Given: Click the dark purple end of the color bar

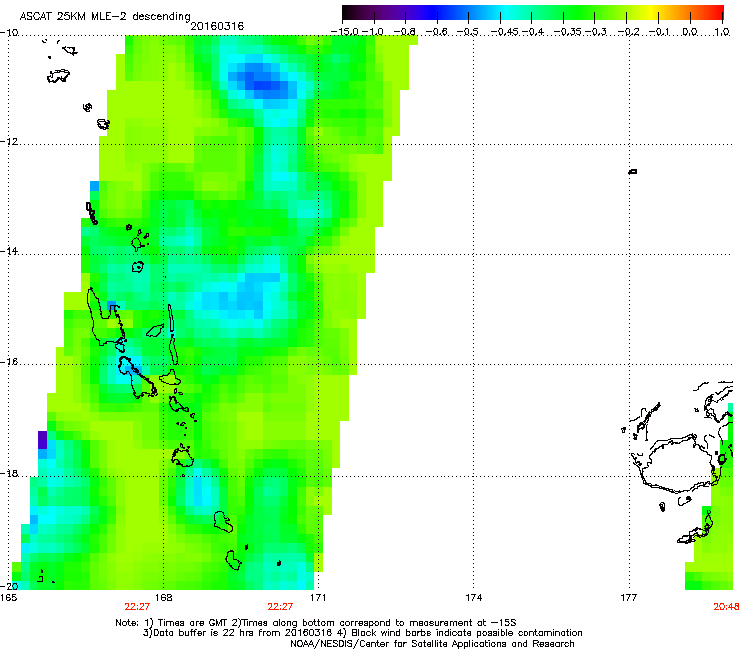Looking at the screenshot, I should tap(352, 12).
